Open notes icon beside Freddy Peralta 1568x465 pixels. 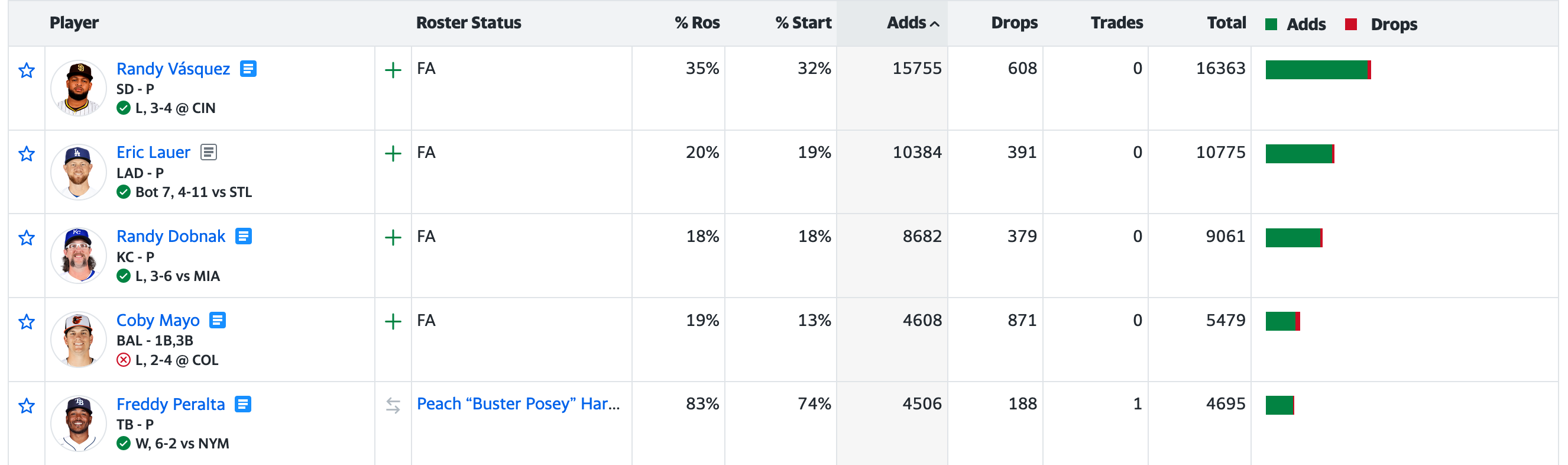(243, 404)
